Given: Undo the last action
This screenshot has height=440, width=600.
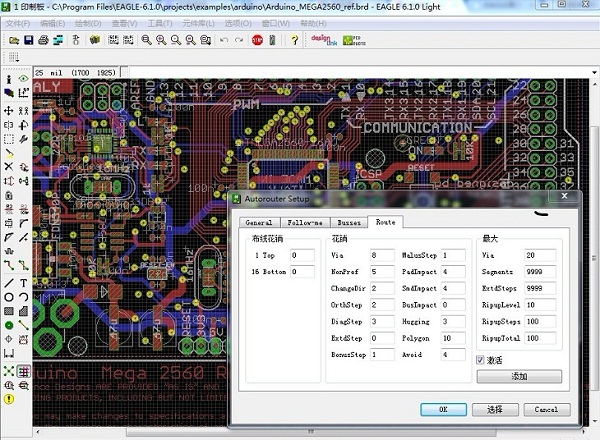Looking at the screenshot, I should [224, 40].
